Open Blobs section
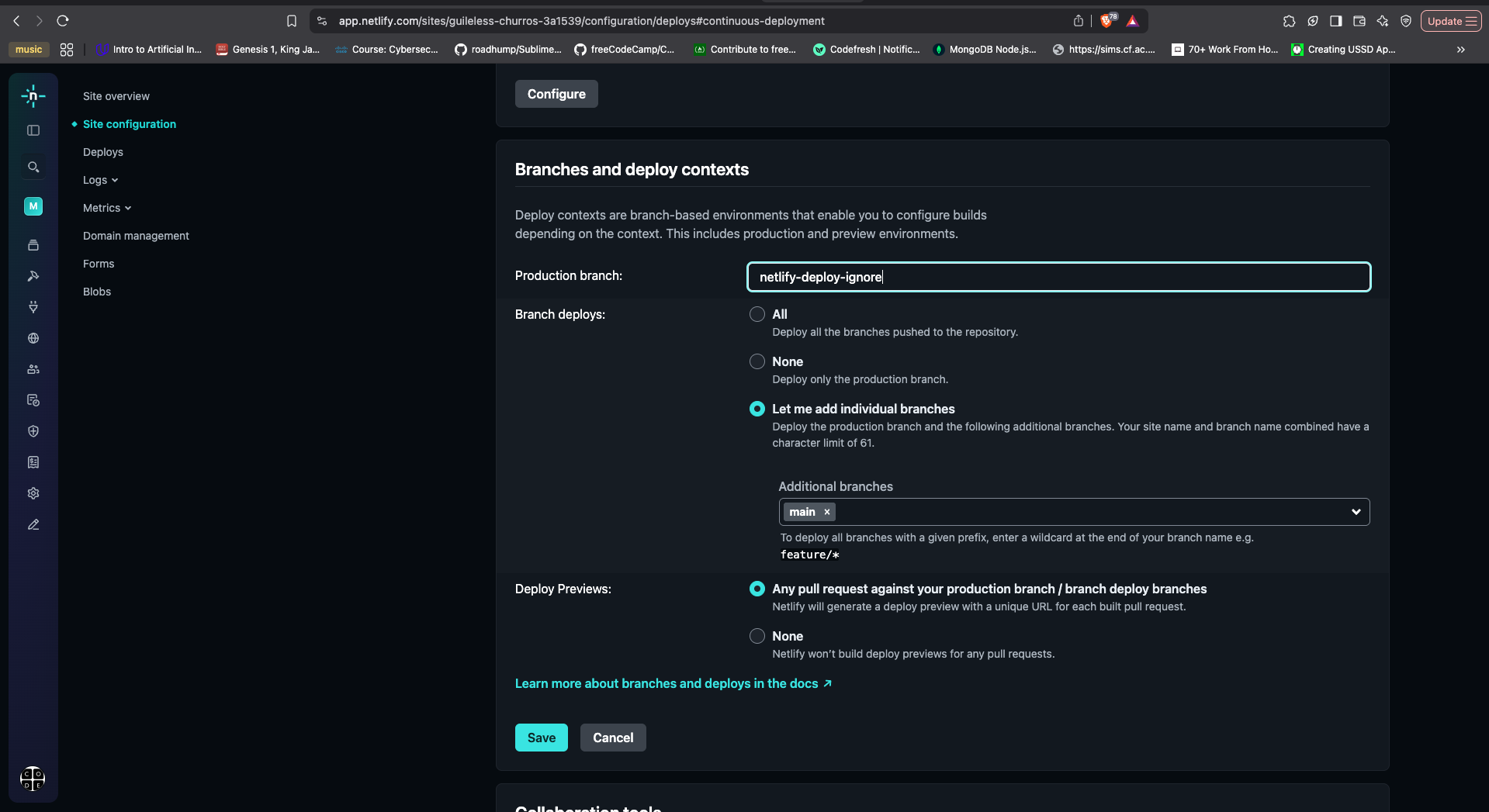Image resolution: width=1489 pixels, height=812 pixels. (x=97, y=292)
